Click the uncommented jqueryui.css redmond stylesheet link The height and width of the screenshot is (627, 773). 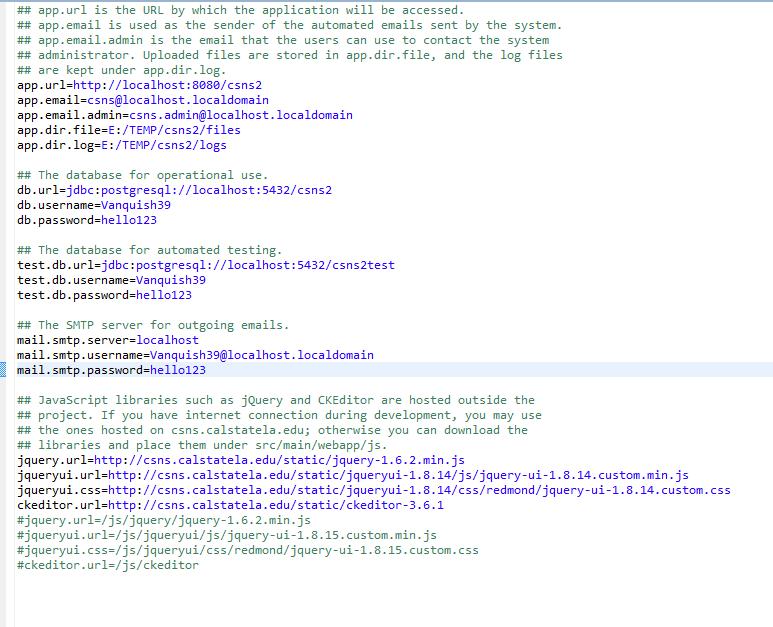(419, 490)
